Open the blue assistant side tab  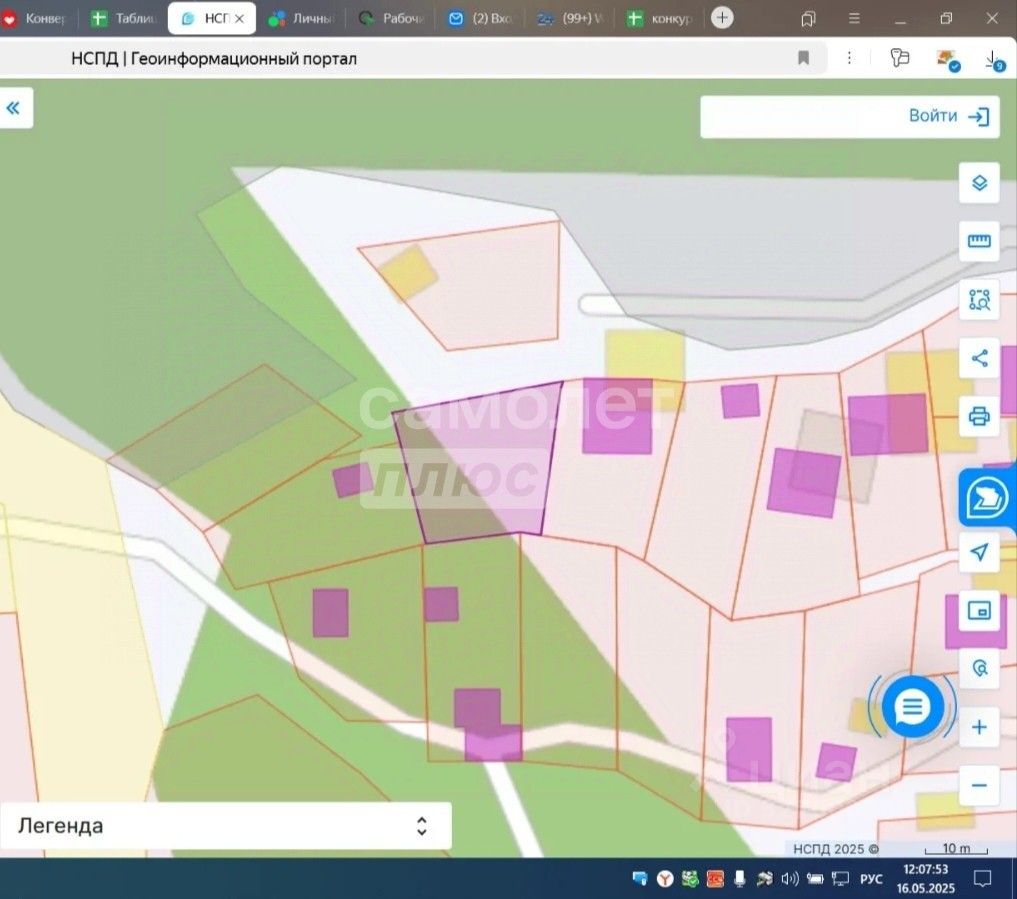pos(987,498)
